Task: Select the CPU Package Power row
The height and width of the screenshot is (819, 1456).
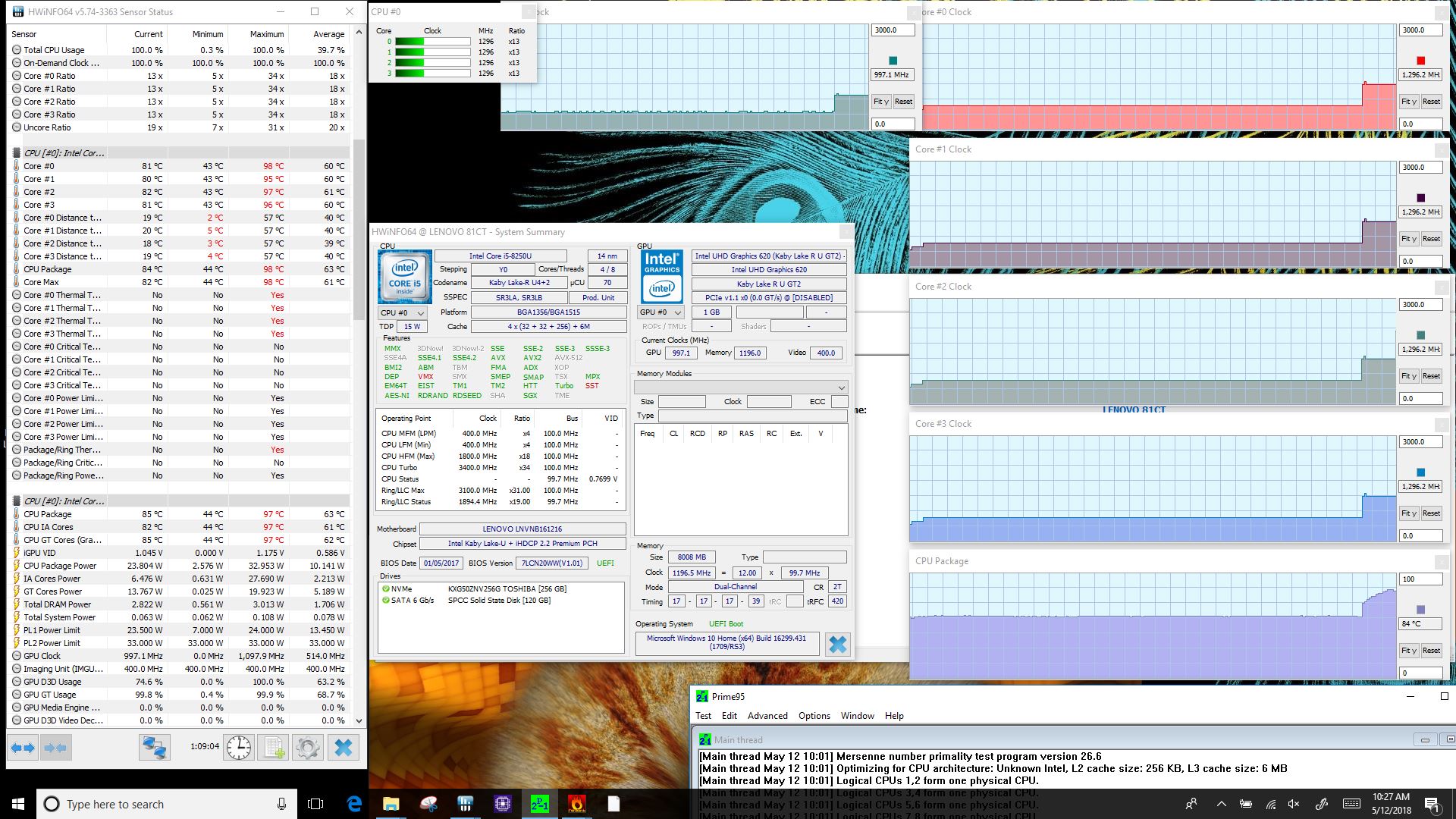Action: click(179, 566)
